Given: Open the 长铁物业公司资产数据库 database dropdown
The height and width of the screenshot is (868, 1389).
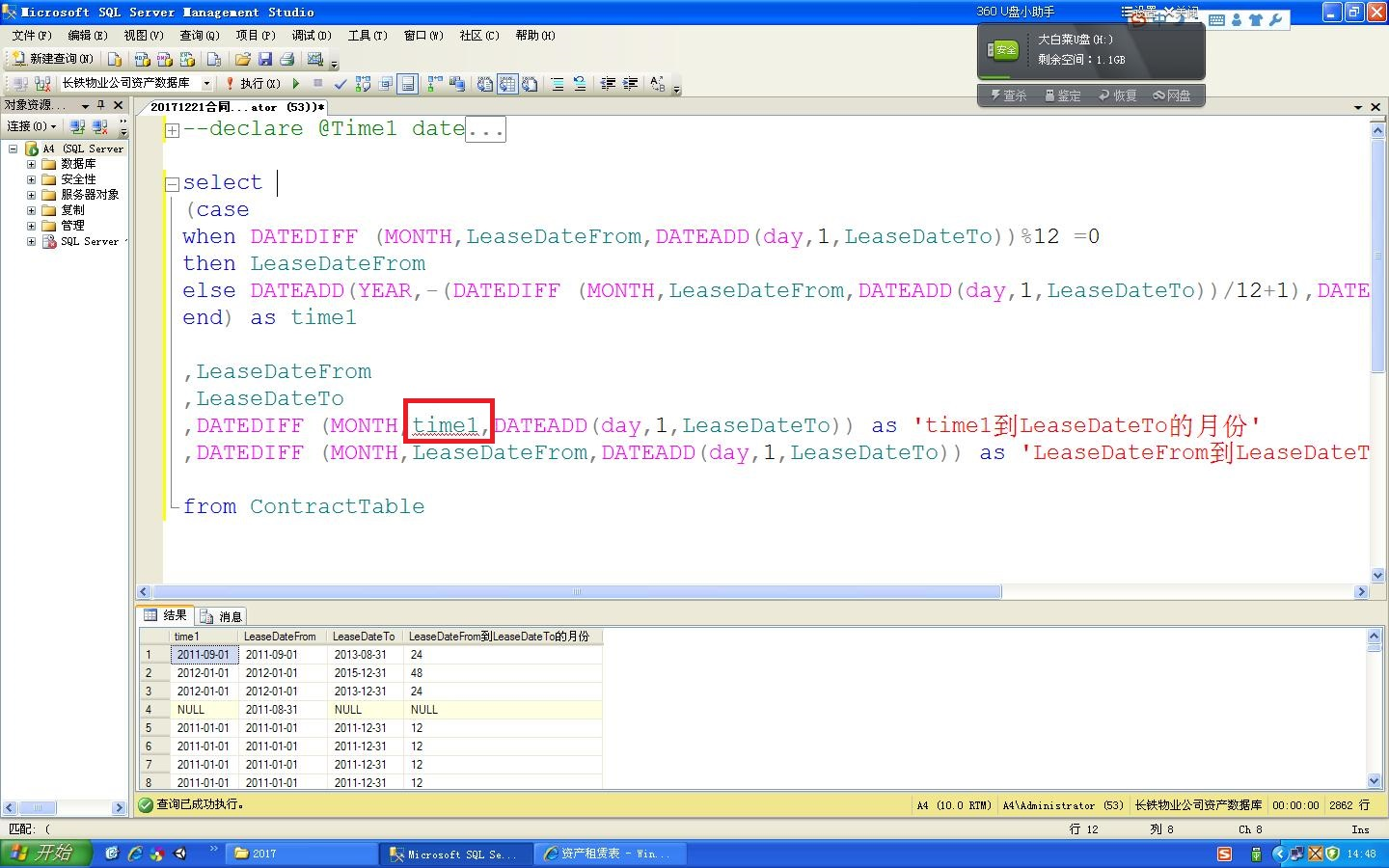Looking at the screenshot, I should click(x=206, y=84).
